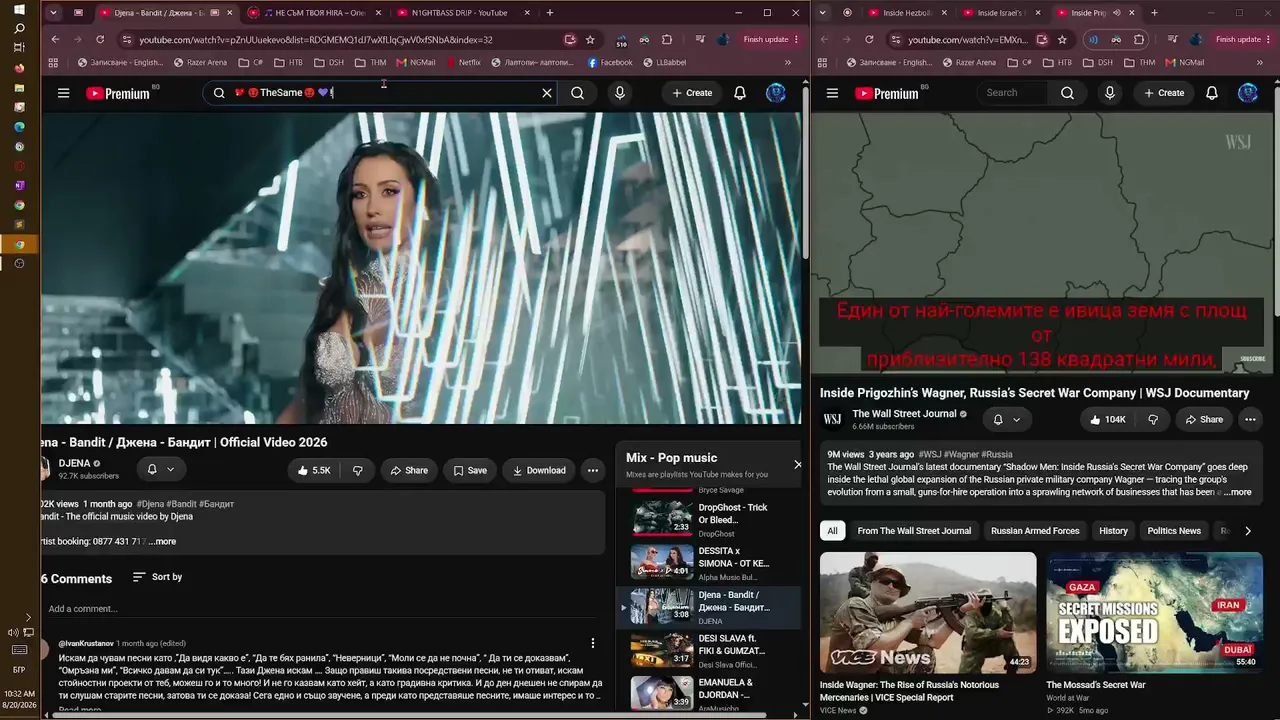Open Wall Street Journal notification preferences dropdown
The height and width of the screenshot is (720, 1280).
1006,420
